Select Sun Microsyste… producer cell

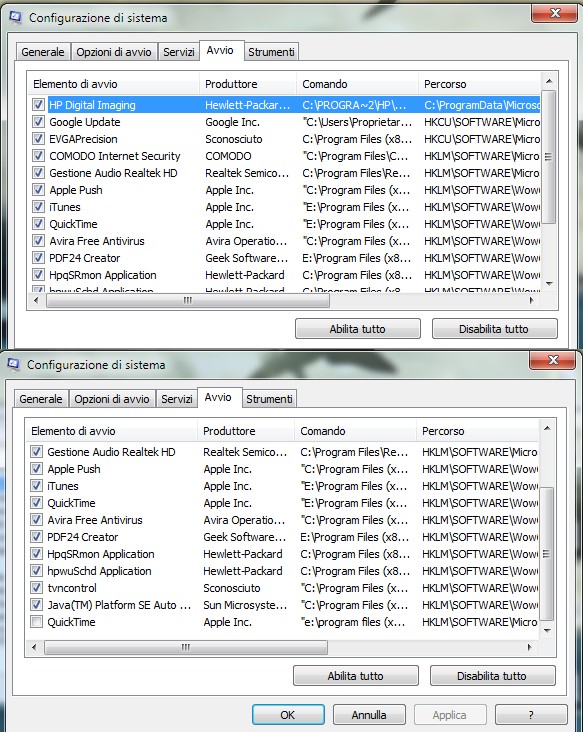[x=245, y=605]
